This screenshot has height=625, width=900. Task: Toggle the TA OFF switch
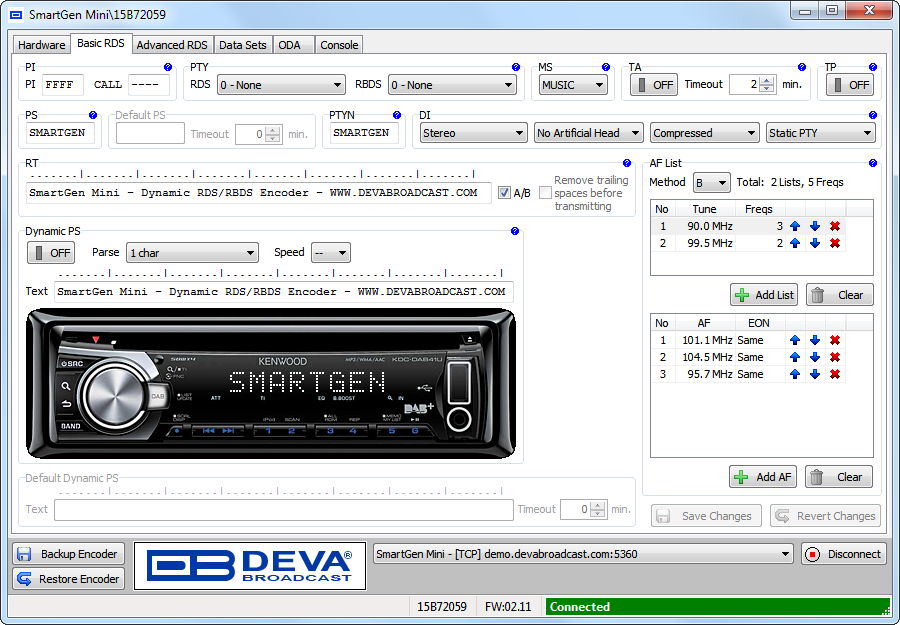[x=654, y=85]
